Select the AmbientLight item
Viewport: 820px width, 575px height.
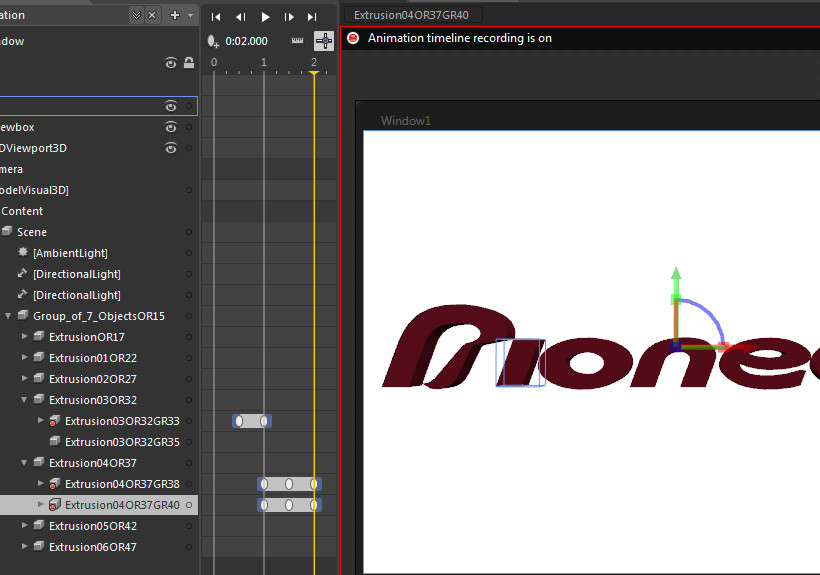click(x=70, y=253)
